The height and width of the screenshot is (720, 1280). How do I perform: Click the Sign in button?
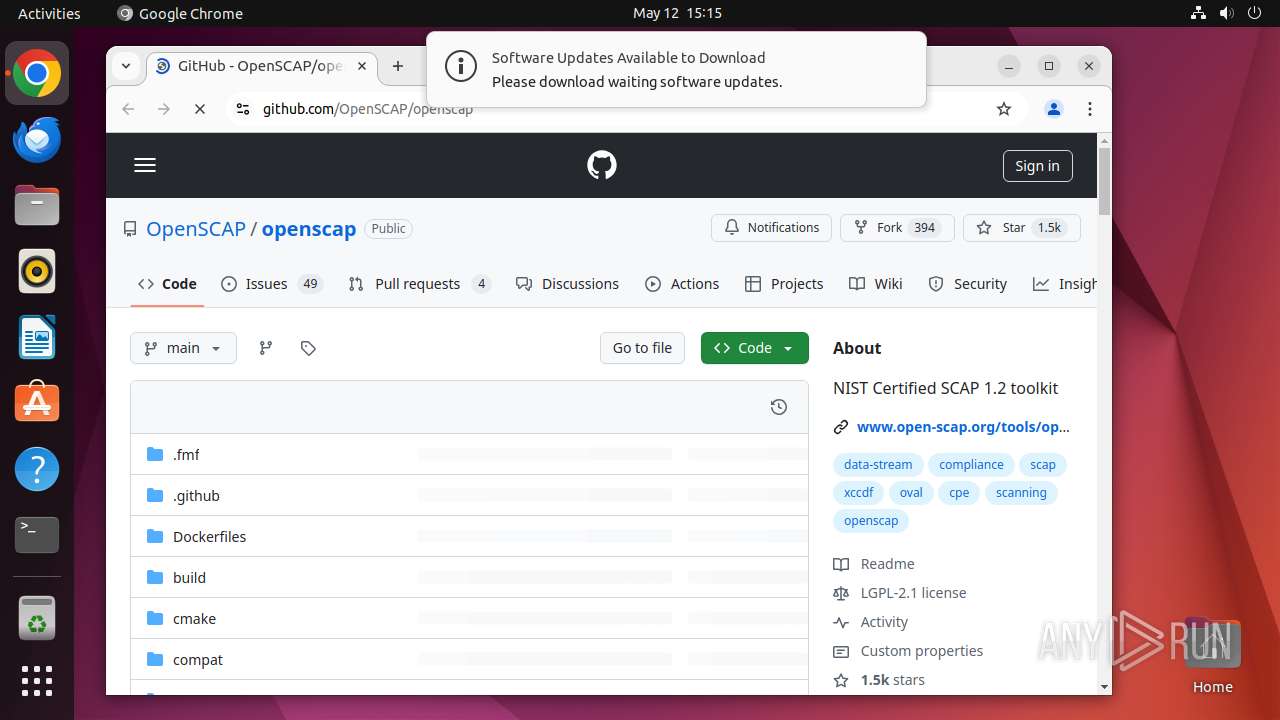[x=1037, y=166]
